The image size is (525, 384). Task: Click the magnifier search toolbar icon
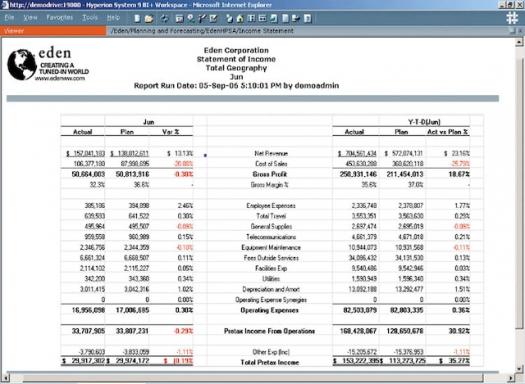pyautogui.click(x=191, y=18)
